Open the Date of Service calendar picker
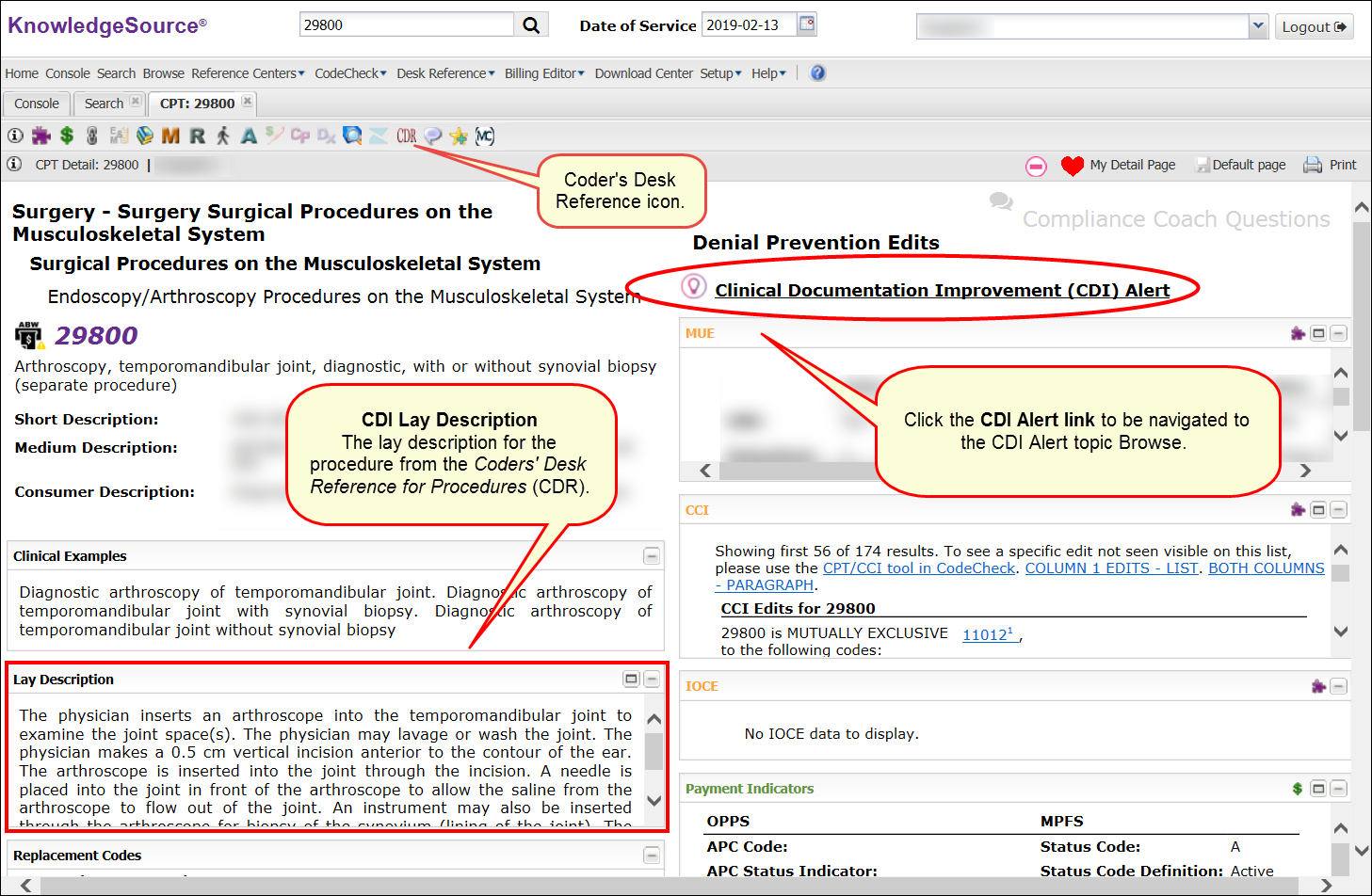 (807, 24)
